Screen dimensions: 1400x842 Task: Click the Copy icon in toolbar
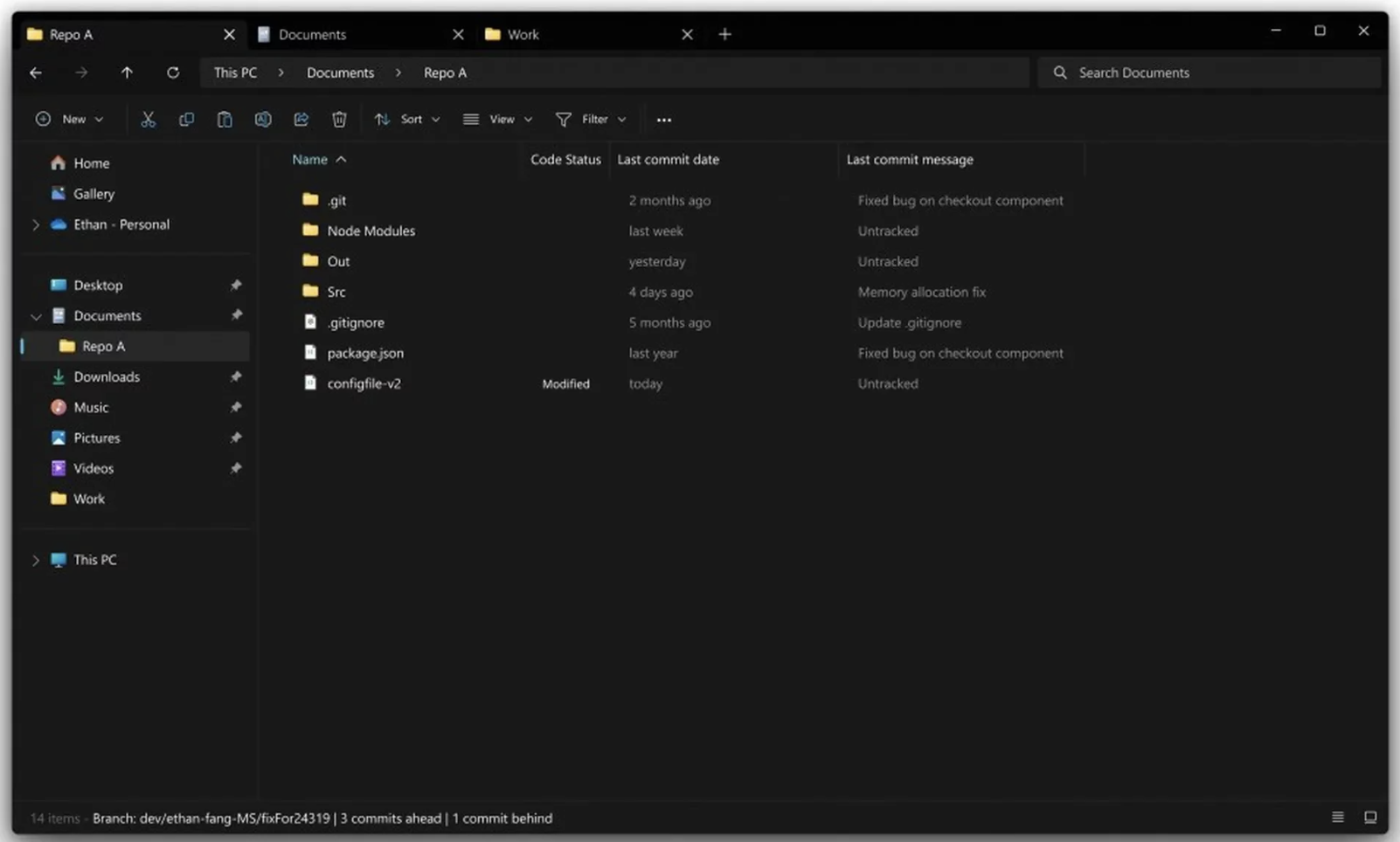(x=186, y=120)
